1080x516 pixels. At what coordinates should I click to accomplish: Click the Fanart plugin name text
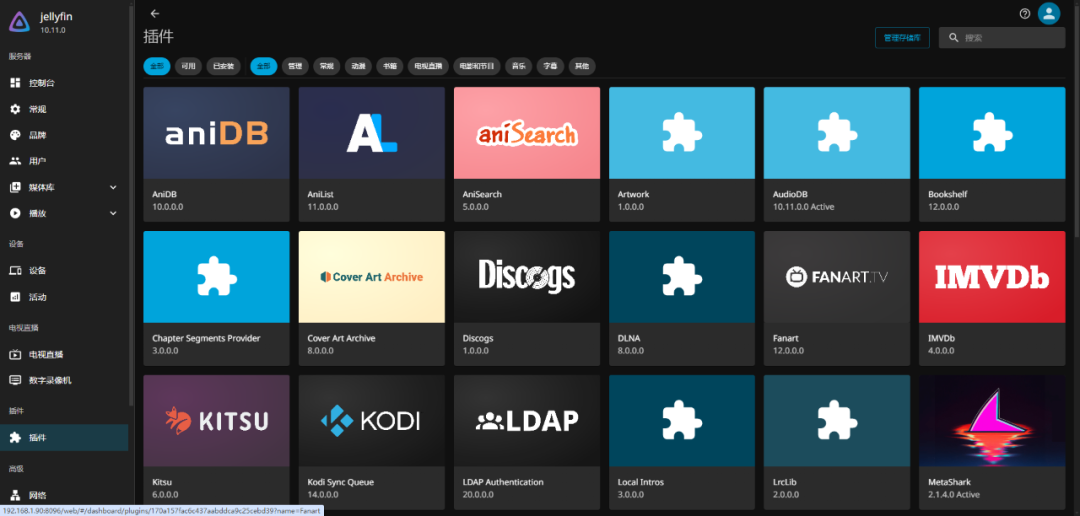[x=786, y=338]
